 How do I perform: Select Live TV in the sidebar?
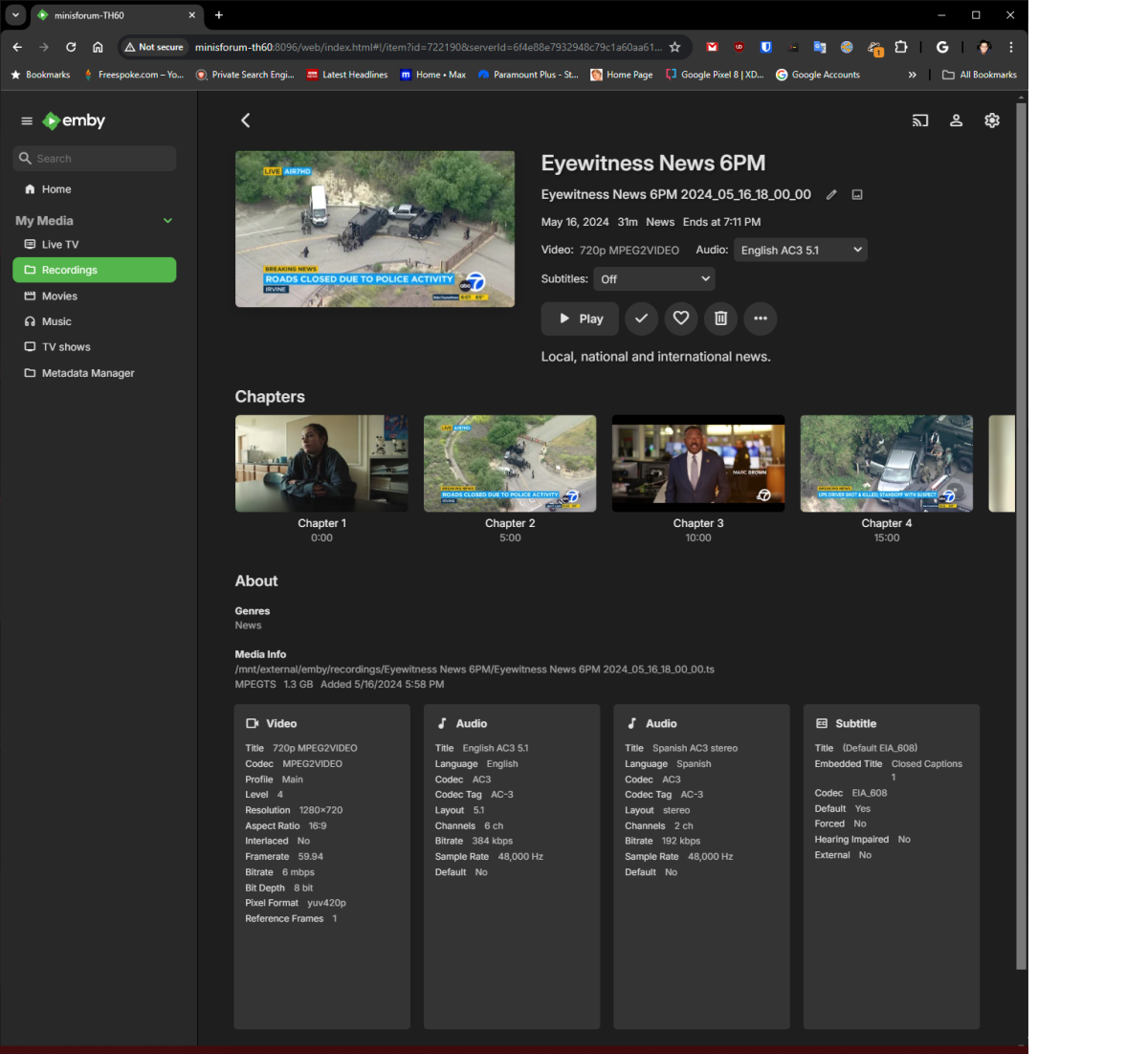59,245
